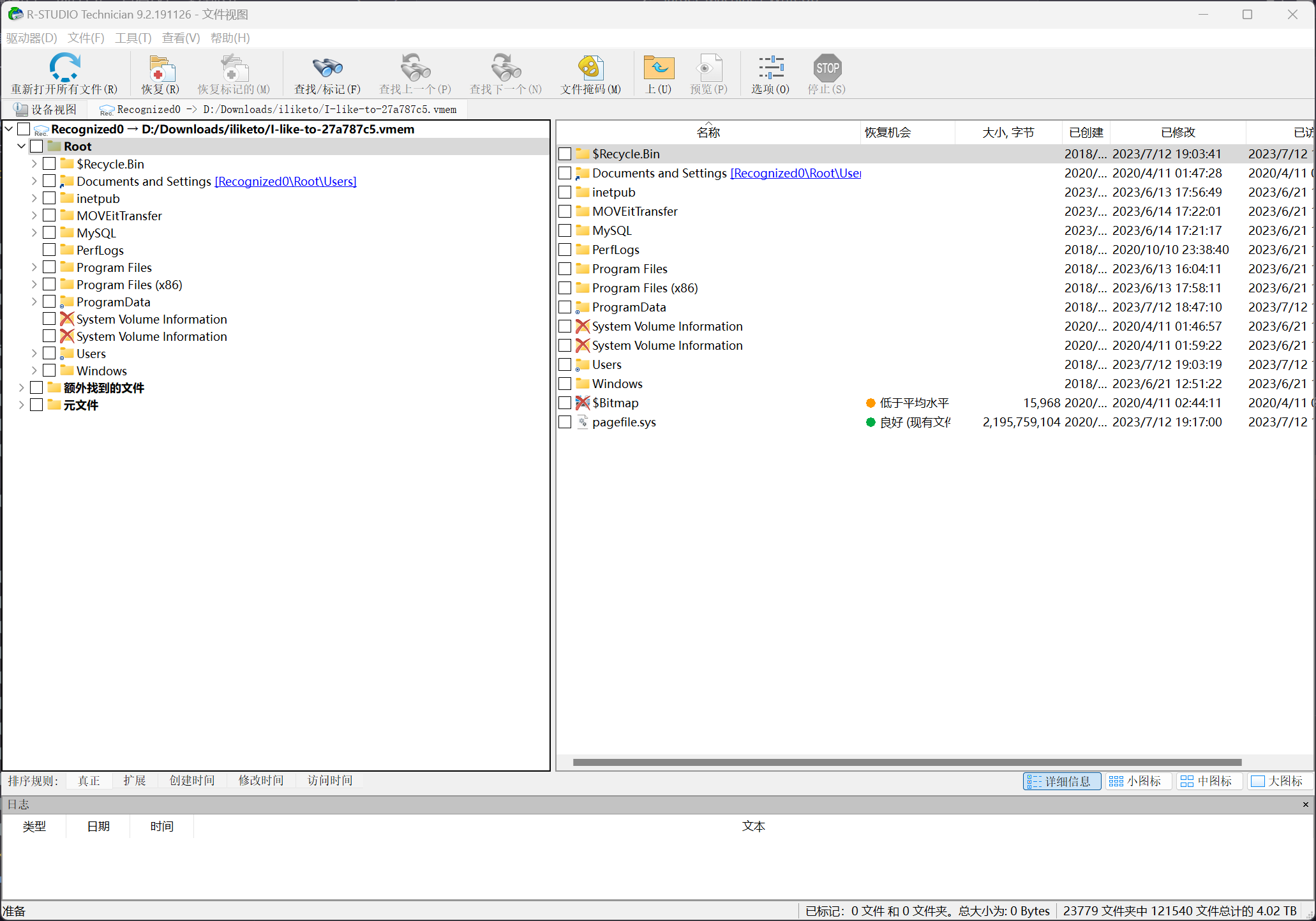Click the Recover Marked (恢复标记的) icon

234,68
